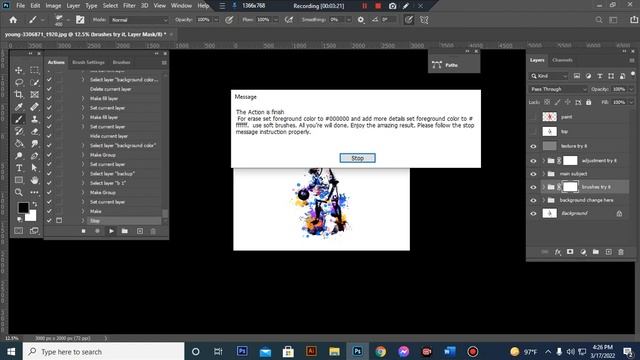Switch to the Brushes tab
The width and height of the screenshot is (640, 360).
pos(121,62)
